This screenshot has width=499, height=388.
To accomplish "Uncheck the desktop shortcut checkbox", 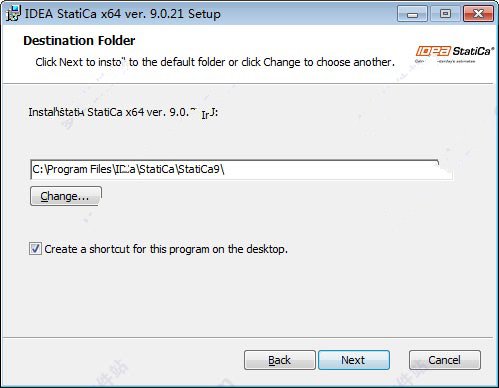I will 35,249.
